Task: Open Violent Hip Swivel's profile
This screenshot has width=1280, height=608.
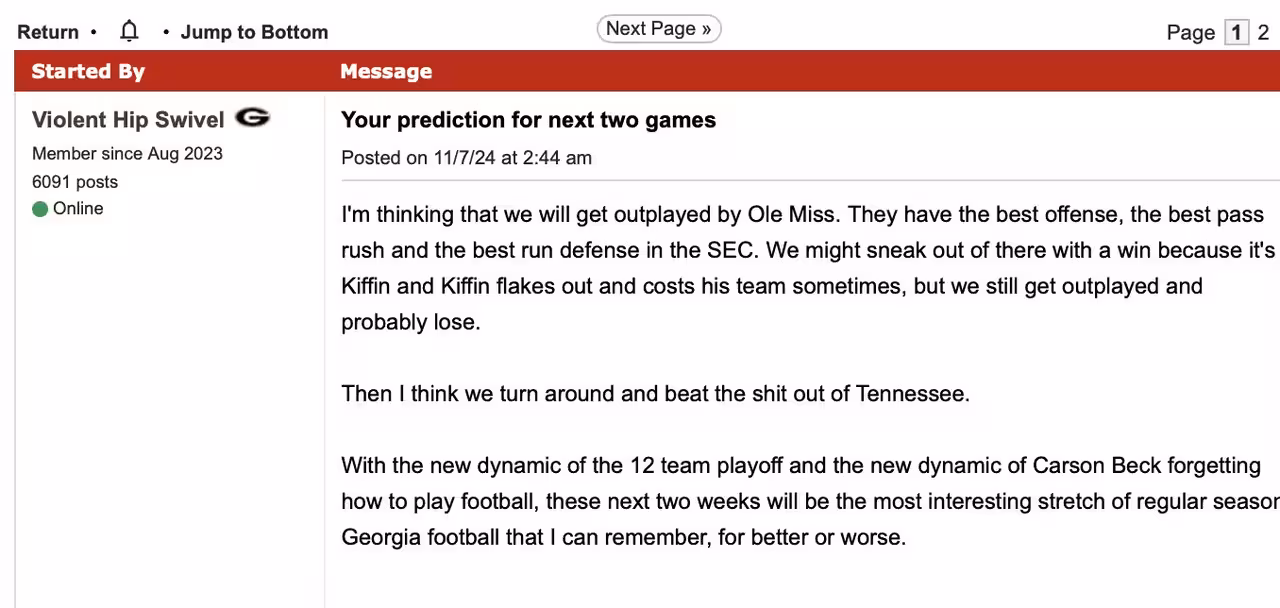Action: pos(128,120)
